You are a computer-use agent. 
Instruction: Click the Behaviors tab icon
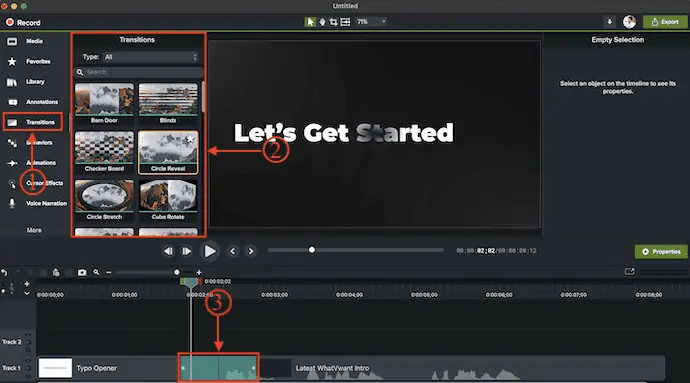(x=12, y=143)
